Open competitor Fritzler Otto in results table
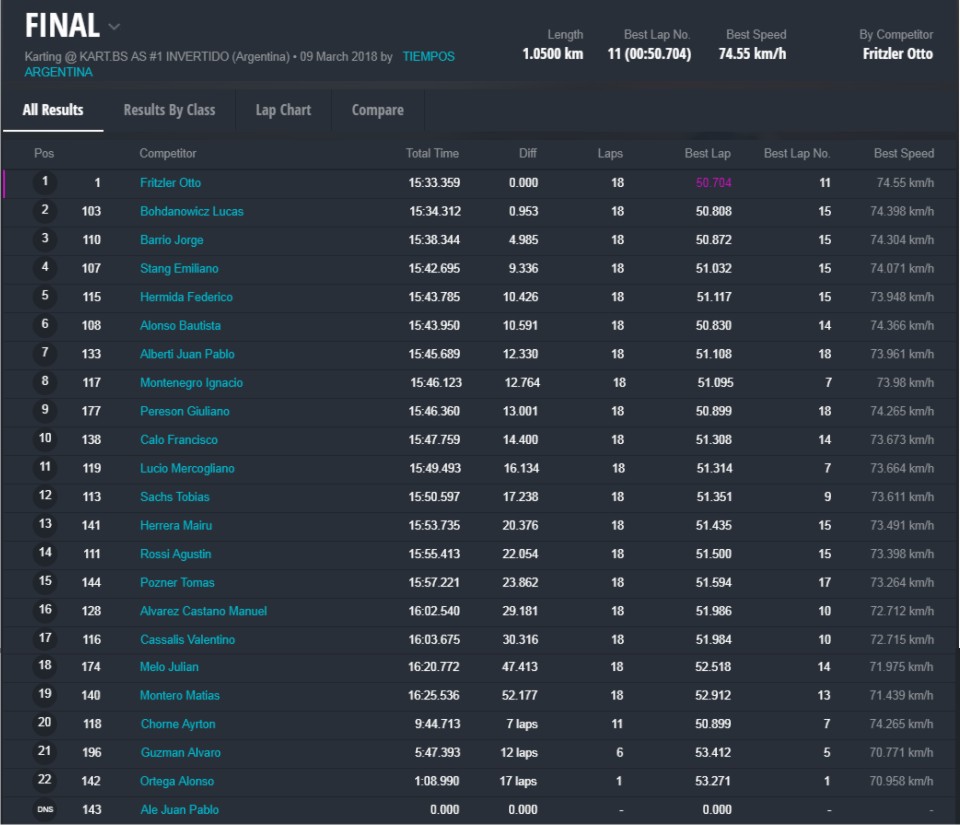 pyautogui.click(x=170, y=183)
